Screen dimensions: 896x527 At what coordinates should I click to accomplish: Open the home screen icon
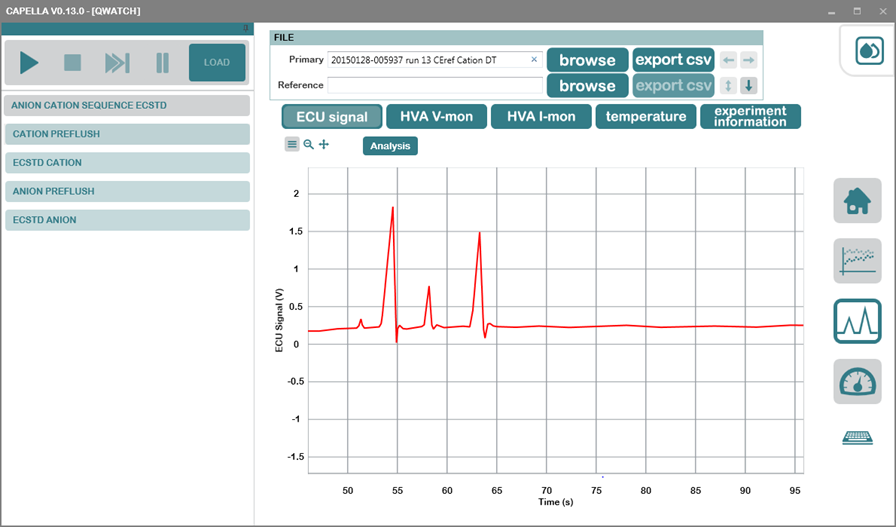point(857,201)
